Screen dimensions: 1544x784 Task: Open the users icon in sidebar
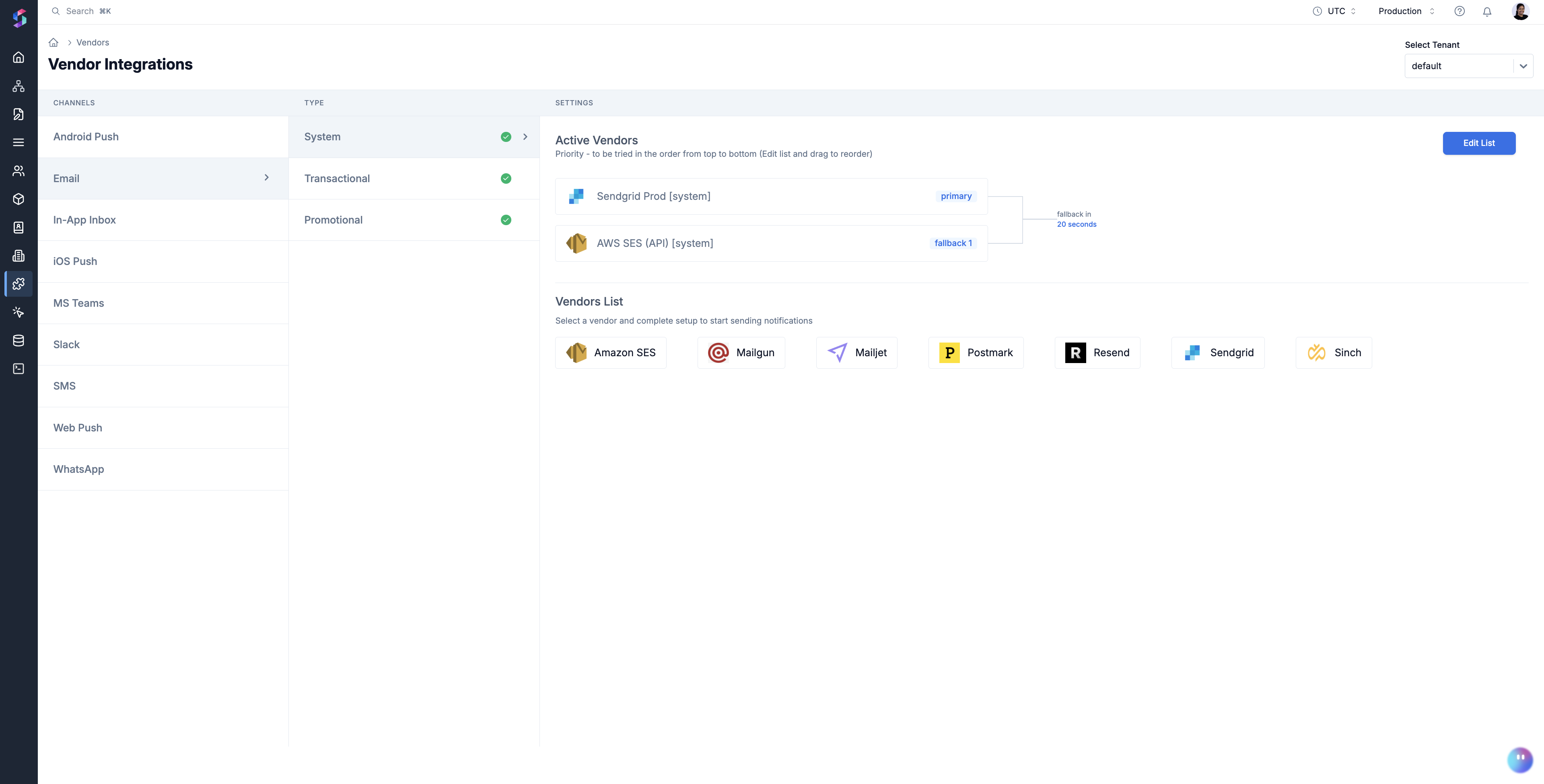(x=19, y=171)
